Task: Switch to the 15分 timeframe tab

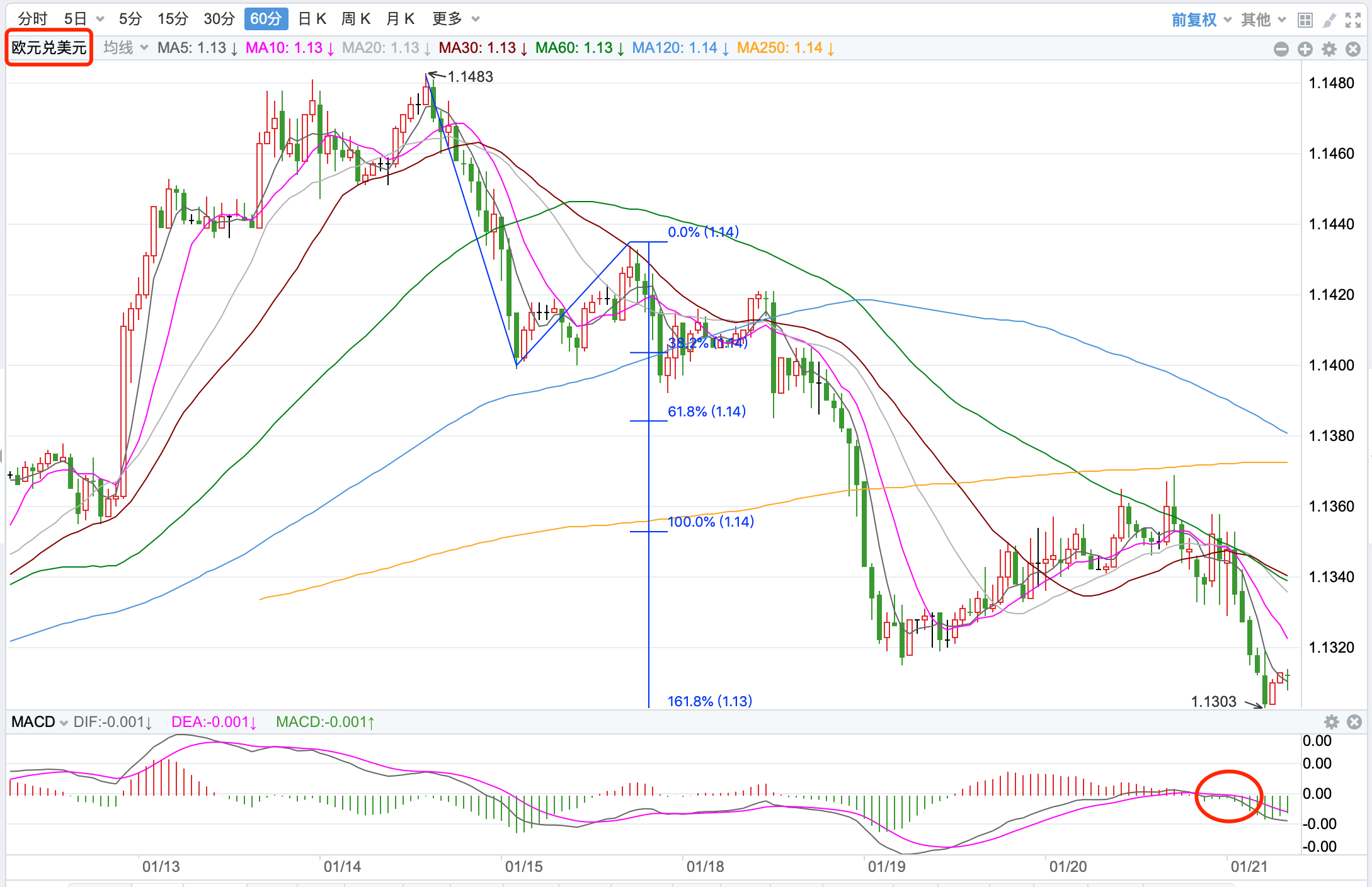Action: coord(173,19)
